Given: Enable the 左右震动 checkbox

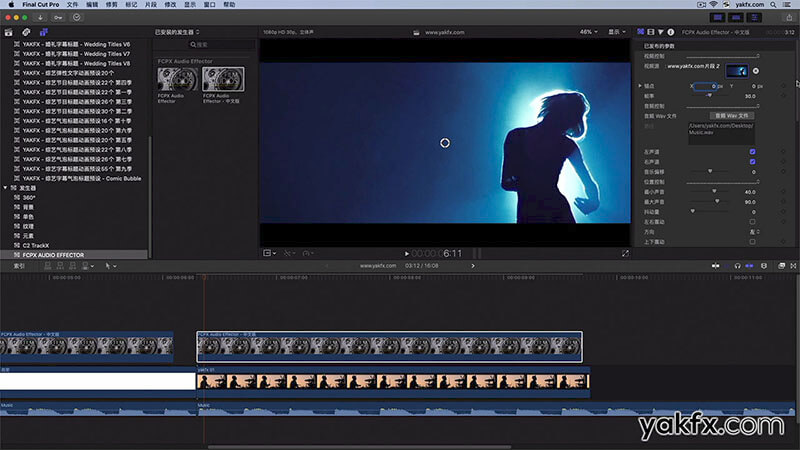Looking at the screenshot, I should point(753,222).
